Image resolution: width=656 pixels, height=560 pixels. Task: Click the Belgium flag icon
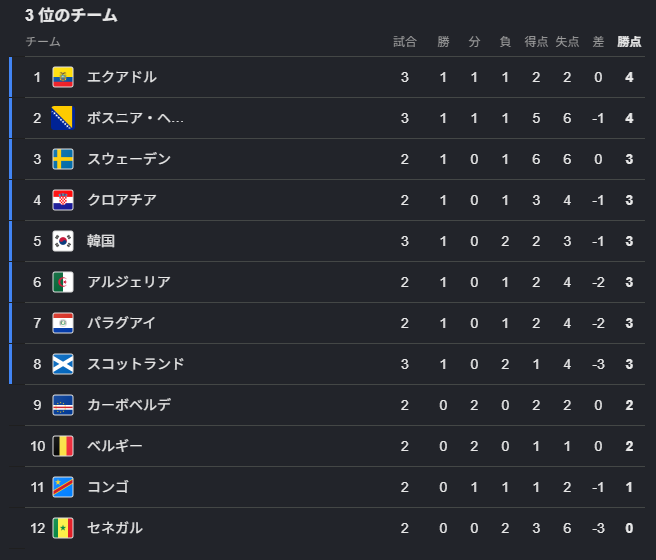click(x=63, y=446)
